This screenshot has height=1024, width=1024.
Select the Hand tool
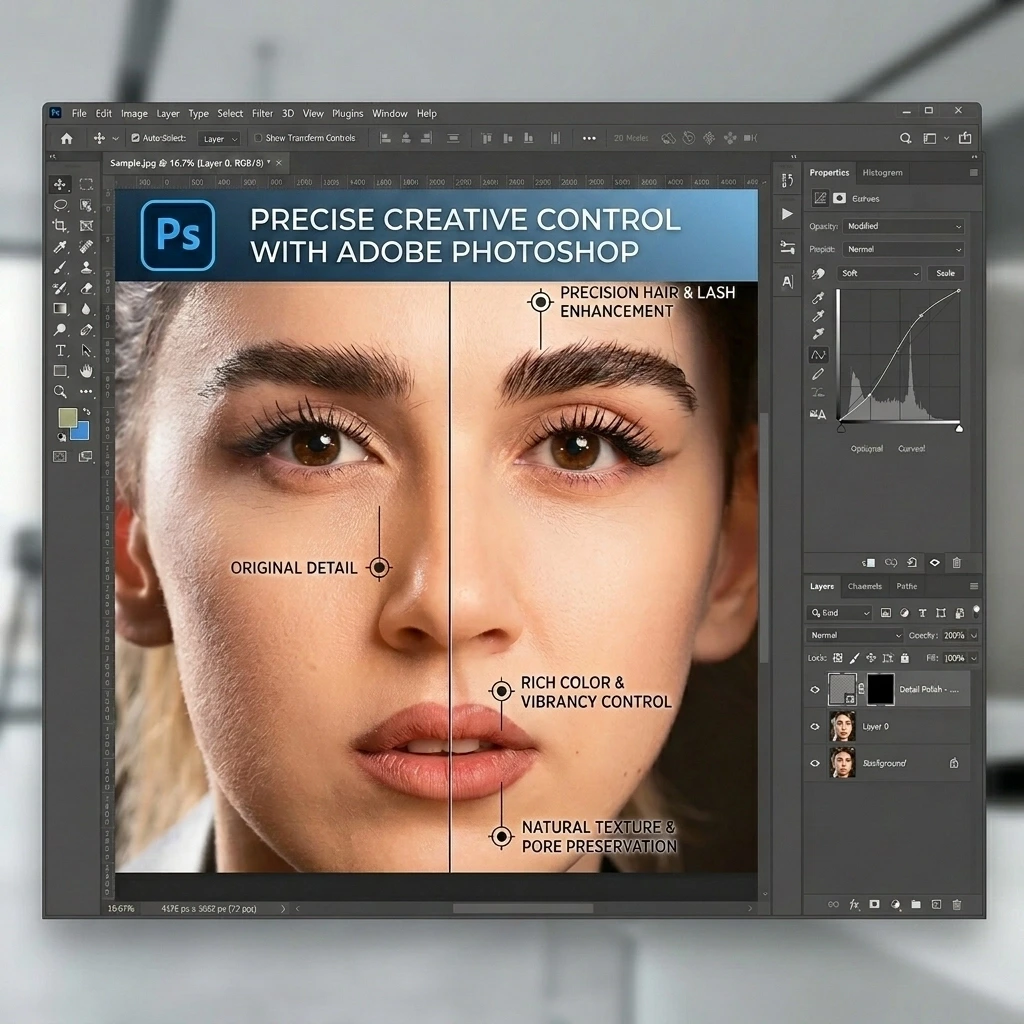click(x=86, y=371)
